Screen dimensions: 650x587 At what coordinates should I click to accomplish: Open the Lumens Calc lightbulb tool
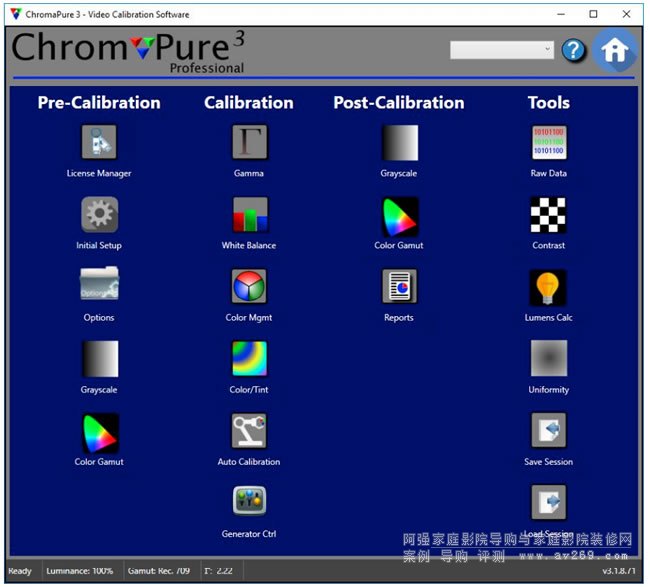pos(548,287)
